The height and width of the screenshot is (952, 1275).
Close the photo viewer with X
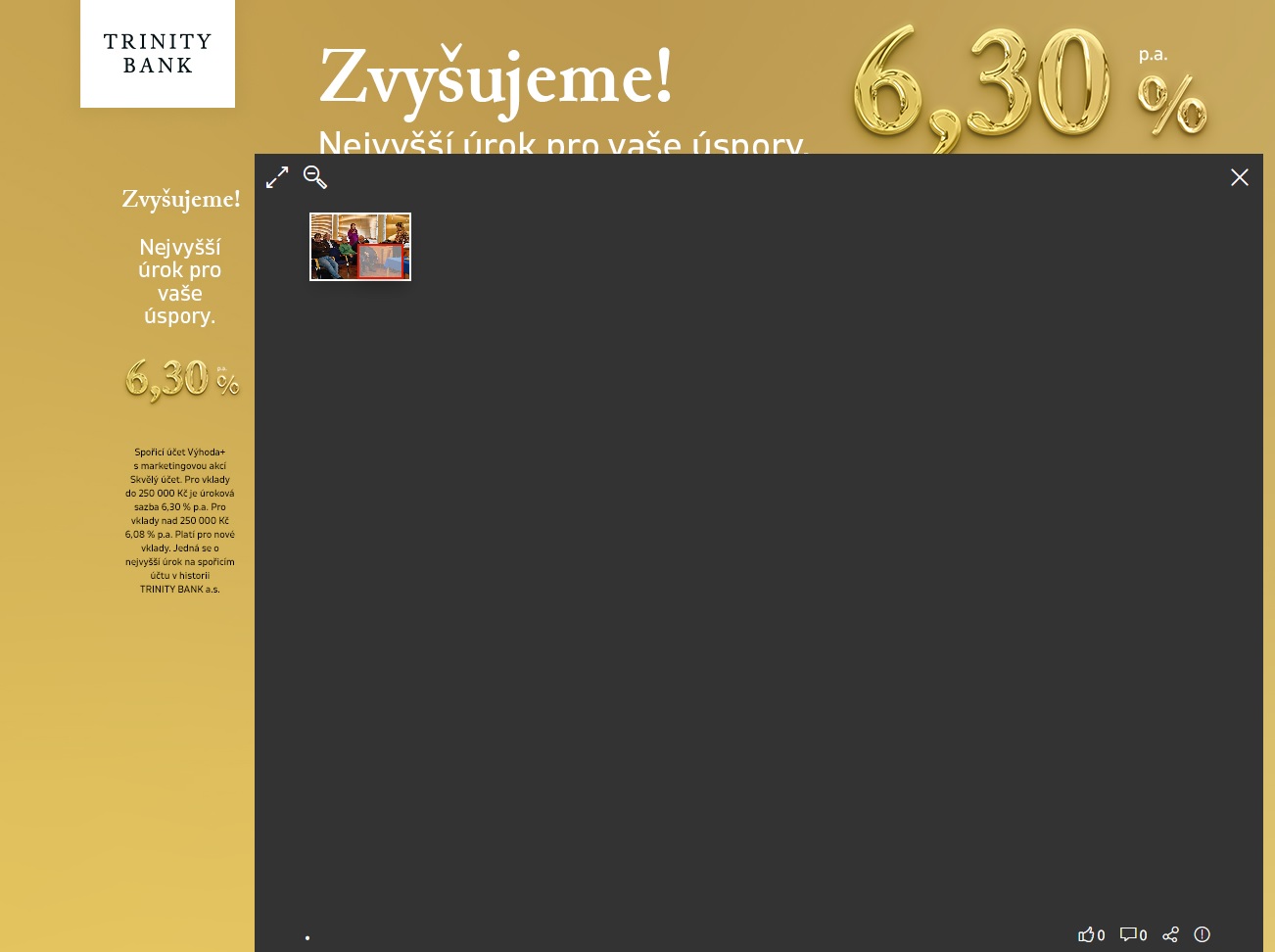tap(1240, 177)
